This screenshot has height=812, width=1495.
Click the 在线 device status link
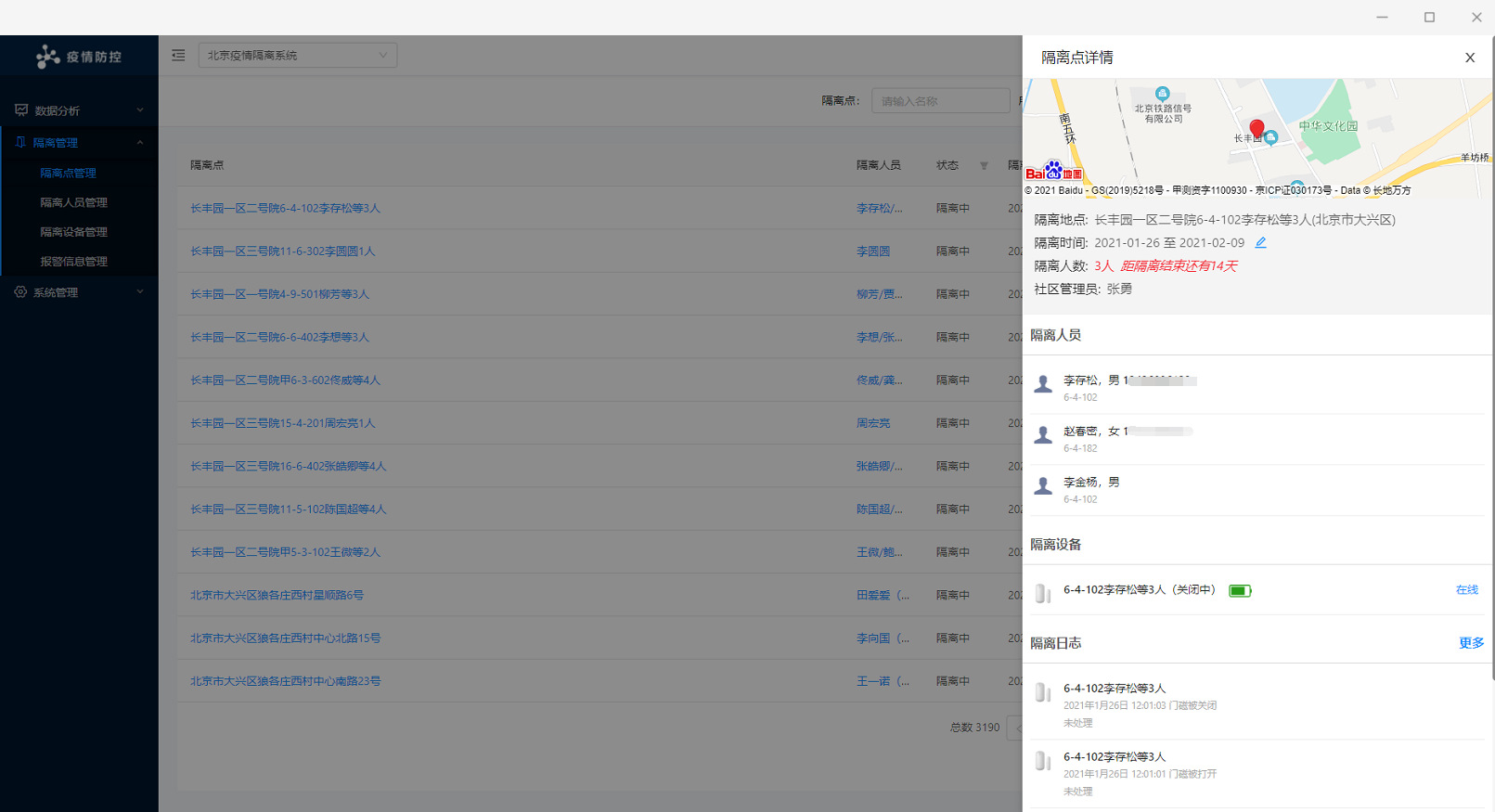click(1467, 590)
